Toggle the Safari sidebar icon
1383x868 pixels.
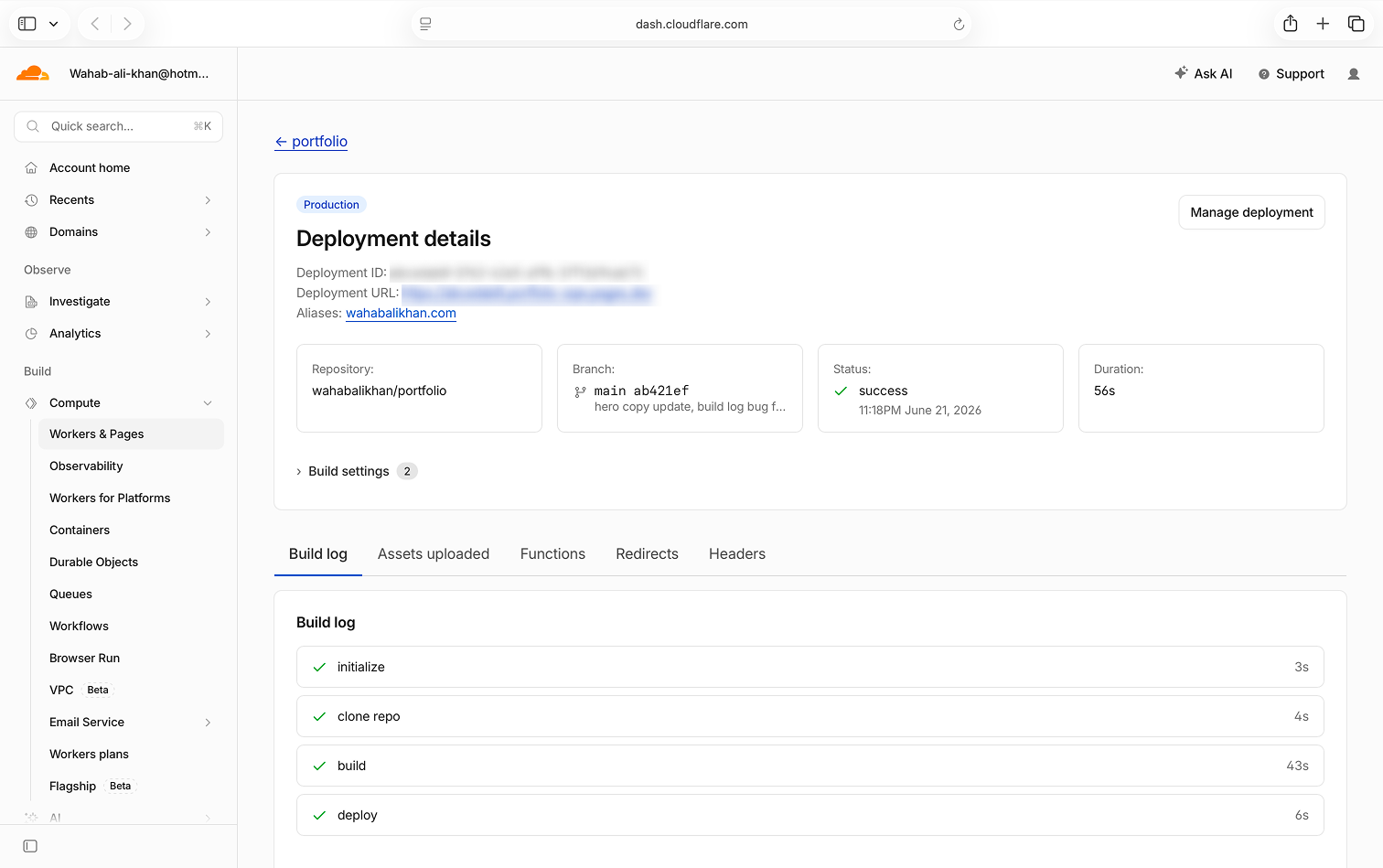tap(27, 24)
